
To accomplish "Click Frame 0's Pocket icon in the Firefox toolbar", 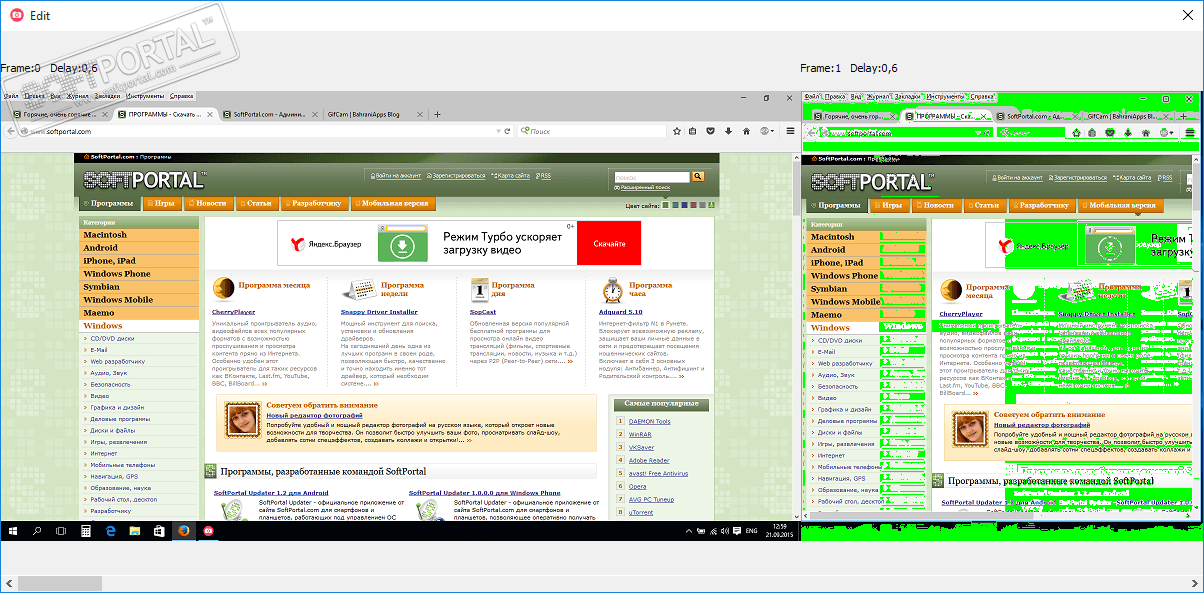I will click(710, 131).
